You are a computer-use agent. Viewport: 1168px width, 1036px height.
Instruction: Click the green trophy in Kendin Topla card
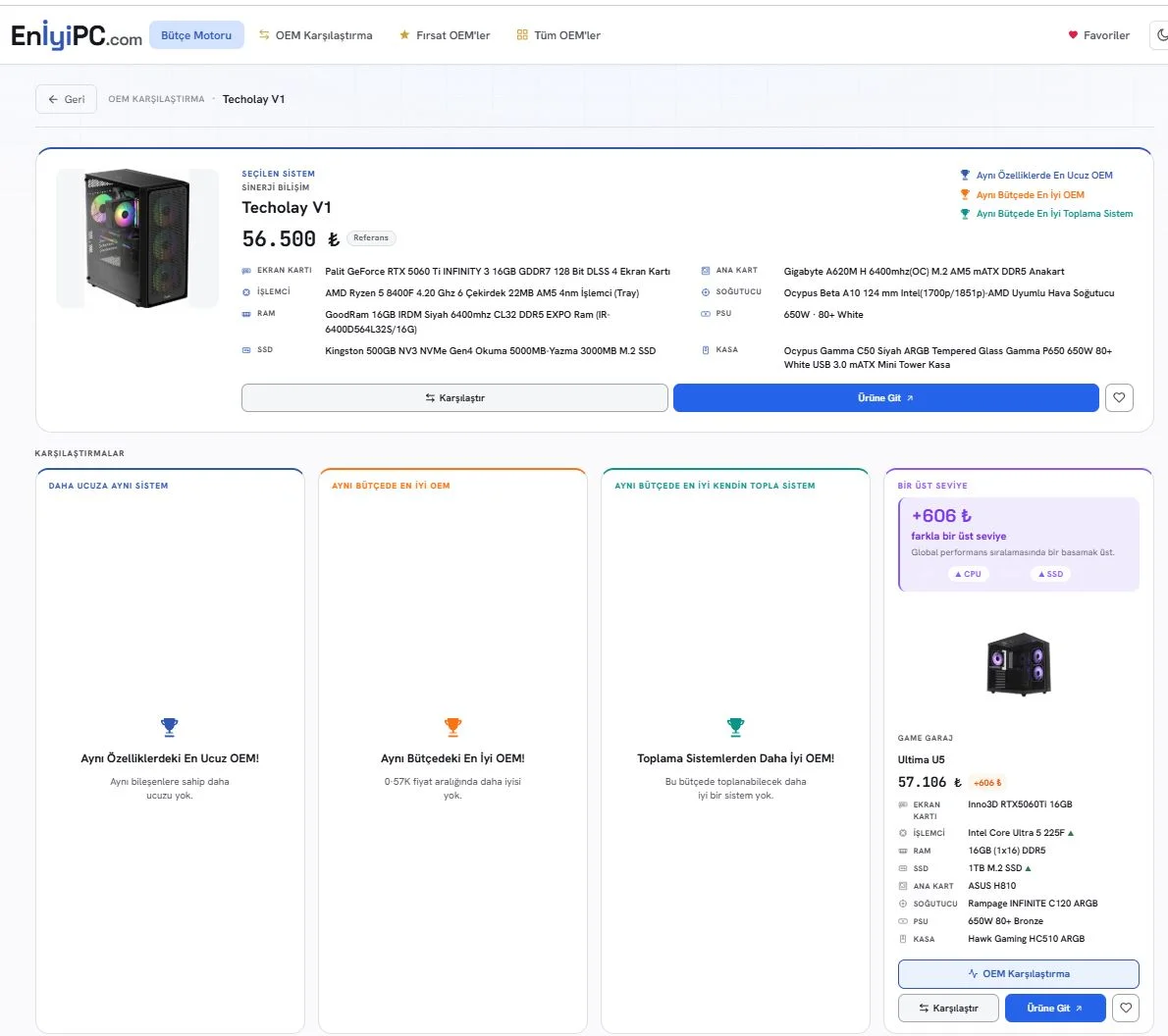coord(736,727)
